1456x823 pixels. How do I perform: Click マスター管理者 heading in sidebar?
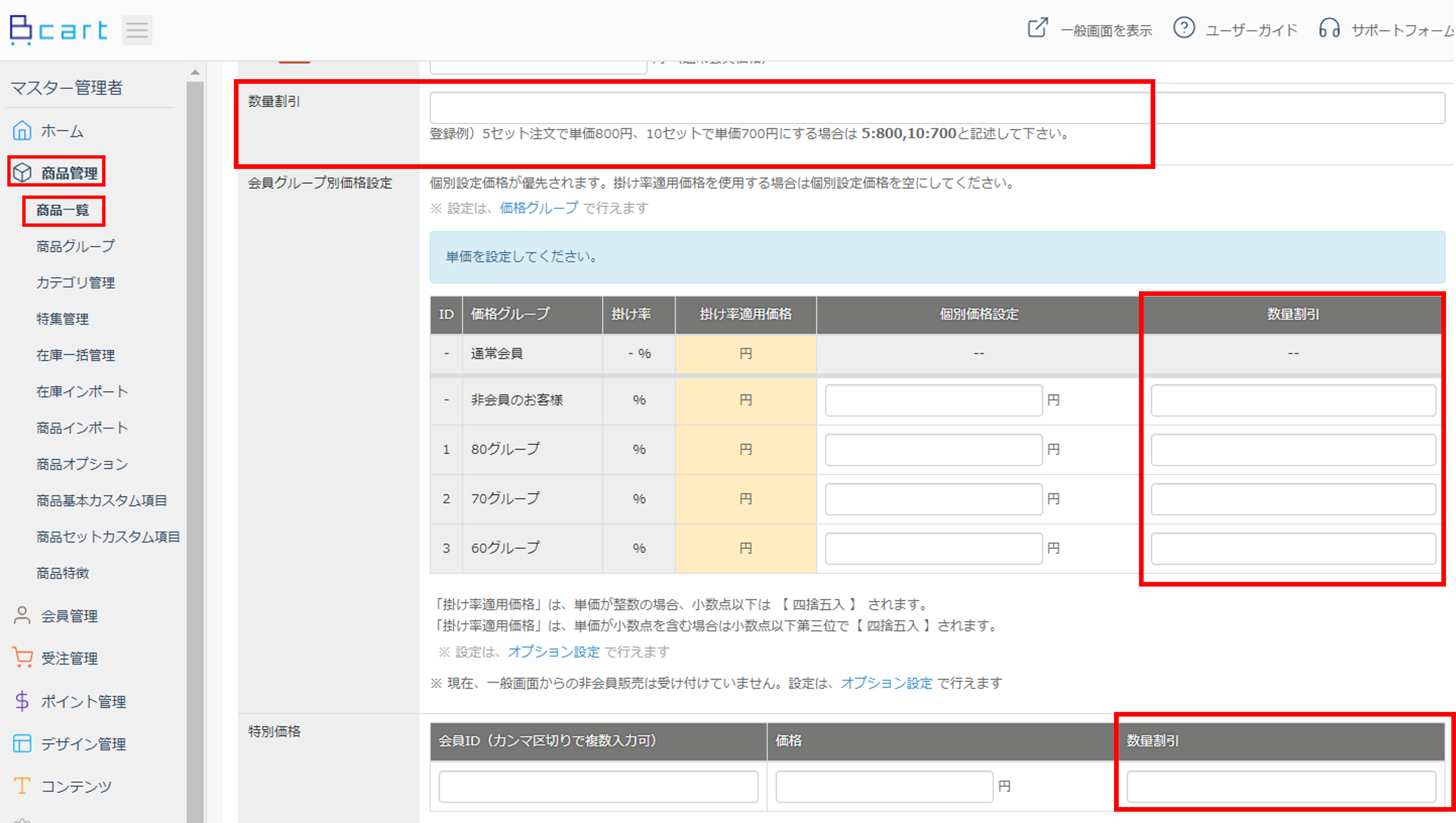pos(67,87)
